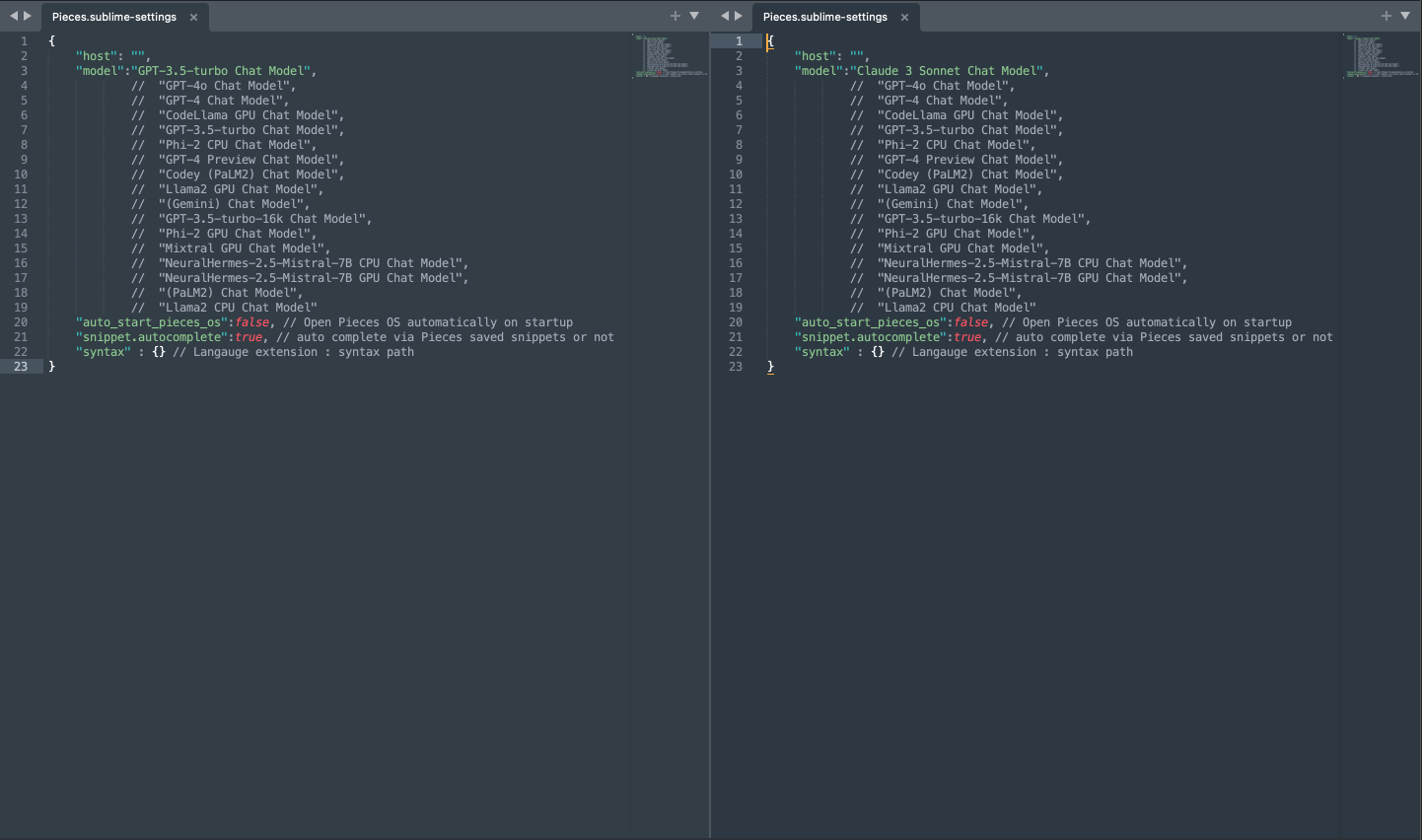Click "host" key in right pane
This screenshot has height=840, width=1422.
[816, 56]
